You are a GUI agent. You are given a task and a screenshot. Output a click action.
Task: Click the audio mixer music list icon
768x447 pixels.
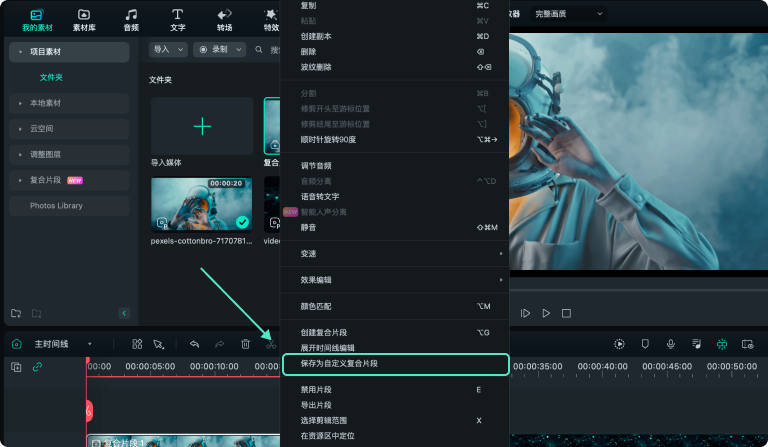pyautogui.click(x=696, y=344)
